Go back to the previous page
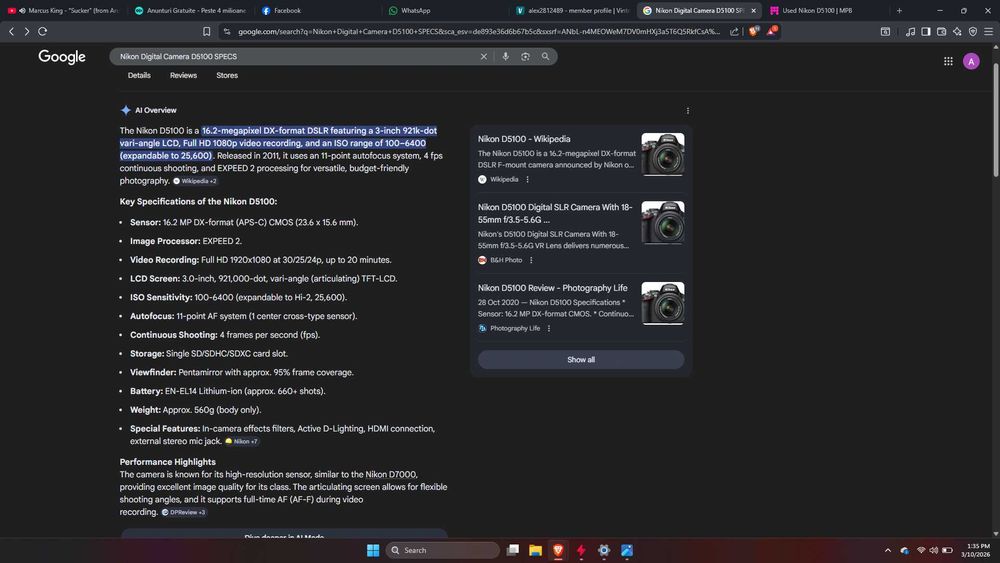This screenshot has width=1000, height=563. 11,31
